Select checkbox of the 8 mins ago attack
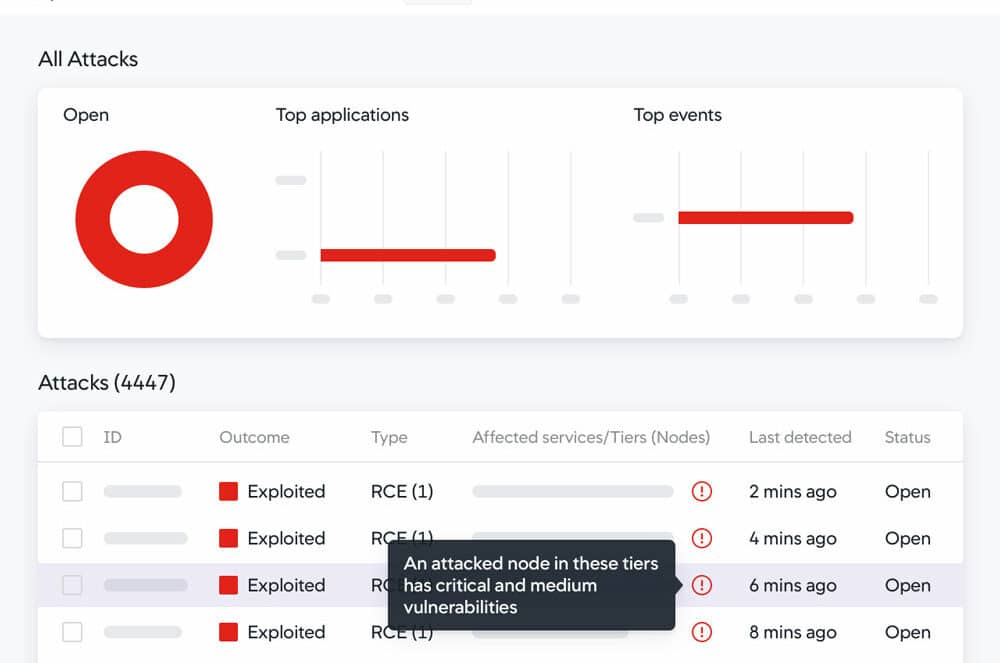The width and height of the screenshot is (1000, 663). (x=72, y=632)
